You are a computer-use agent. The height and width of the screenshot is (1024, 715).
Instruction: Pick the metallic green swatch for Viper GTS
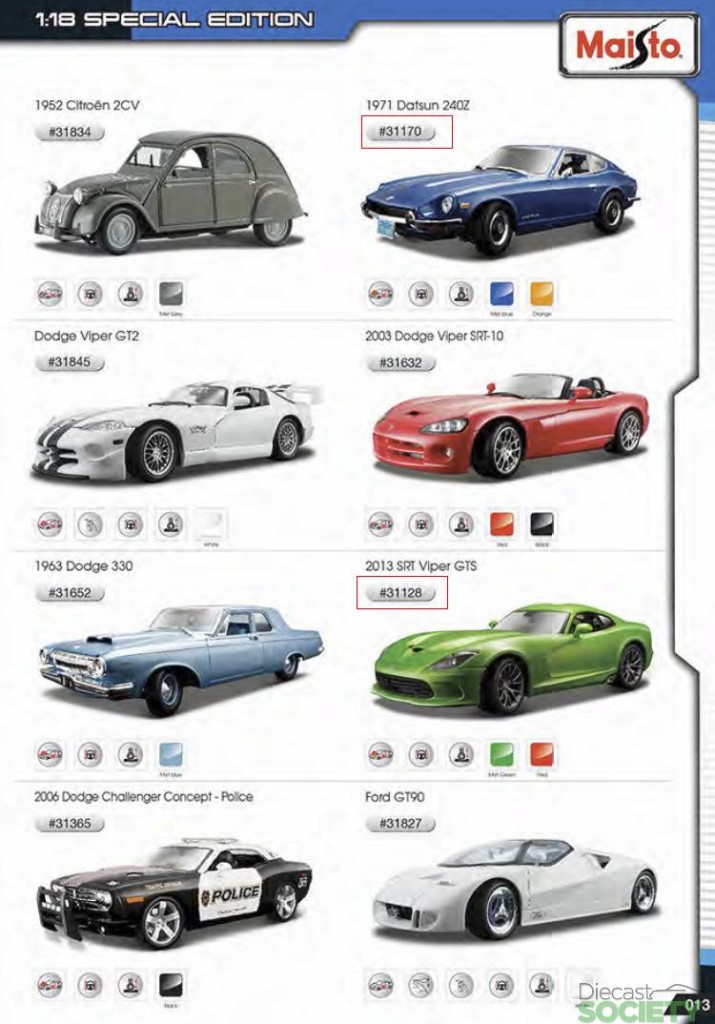501,754
